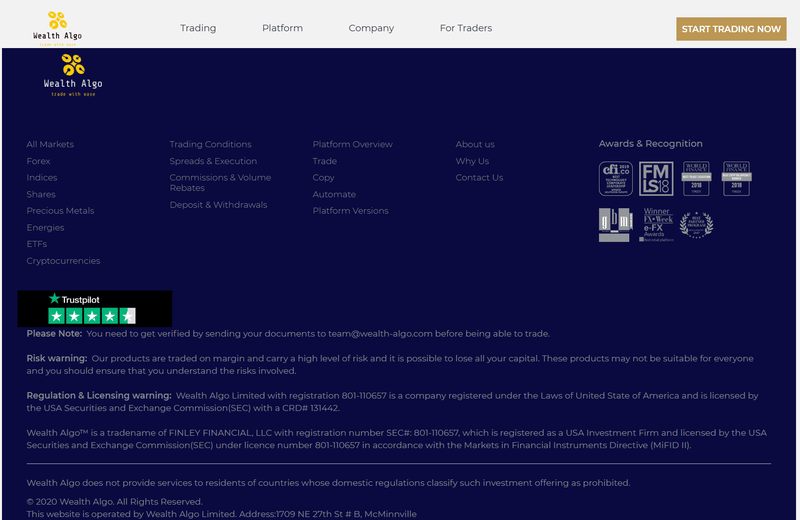This screenshot has height=520, width=800.
Task: Click the START TRADING NOW button
Action: pyautogui.click(x=731, y=29)
